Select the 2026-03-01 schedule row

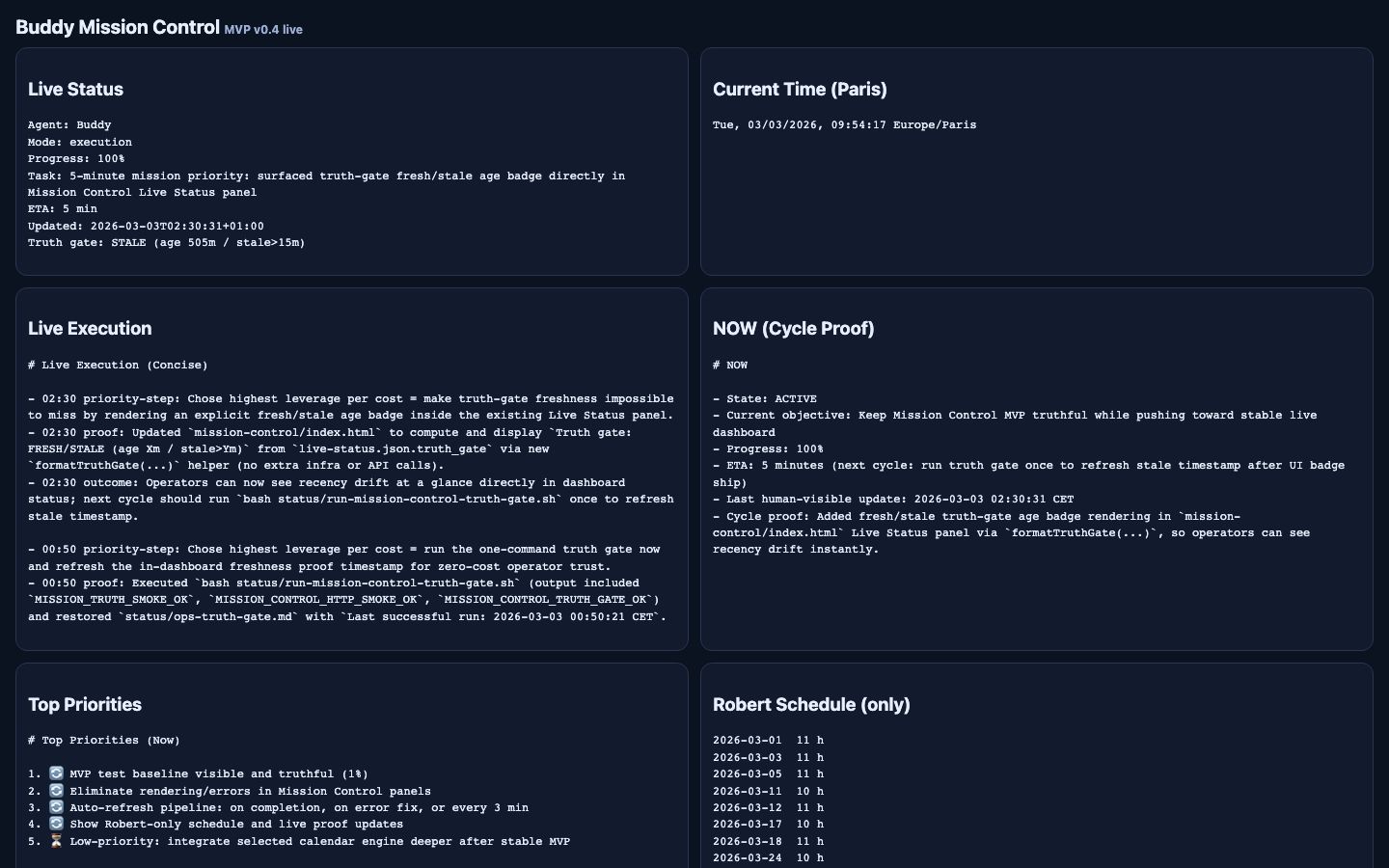point(768,741)
